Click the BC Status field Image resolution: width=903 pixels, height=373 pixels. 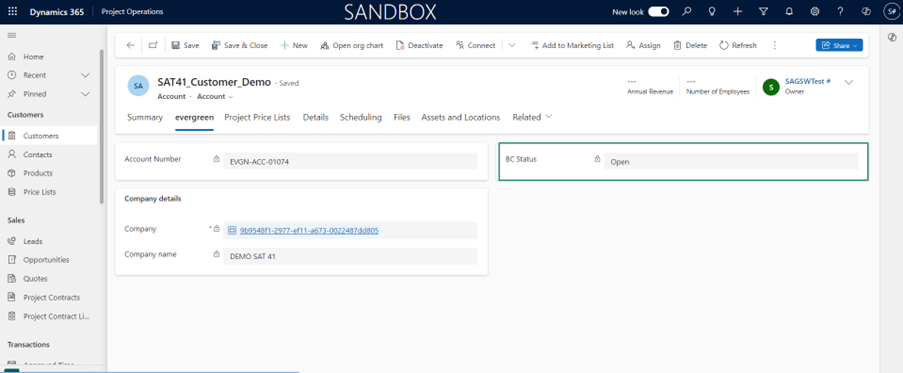[x=731, y=162]
